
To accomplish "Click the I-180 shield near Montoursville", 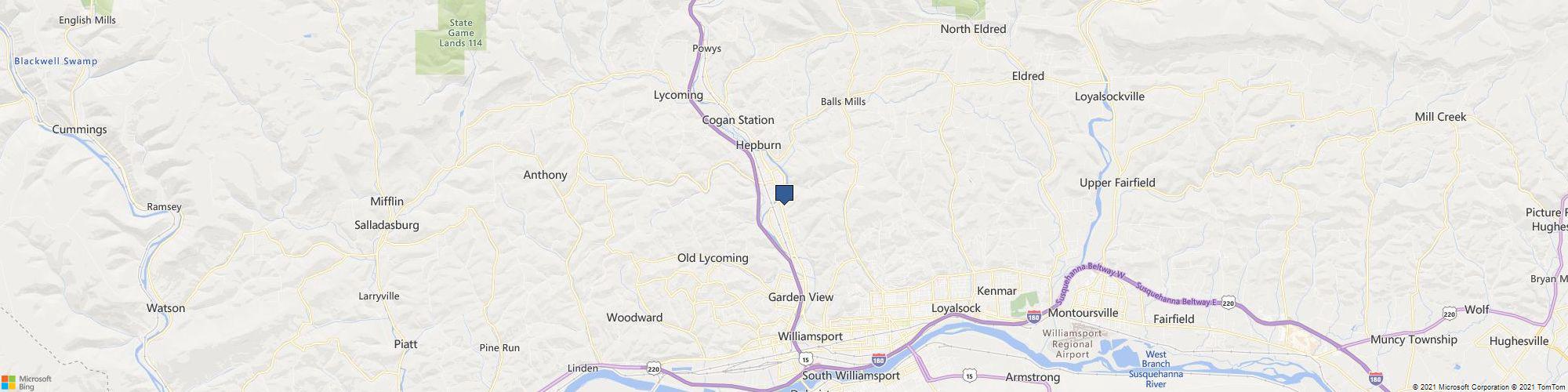I will tap(1034, 317).
